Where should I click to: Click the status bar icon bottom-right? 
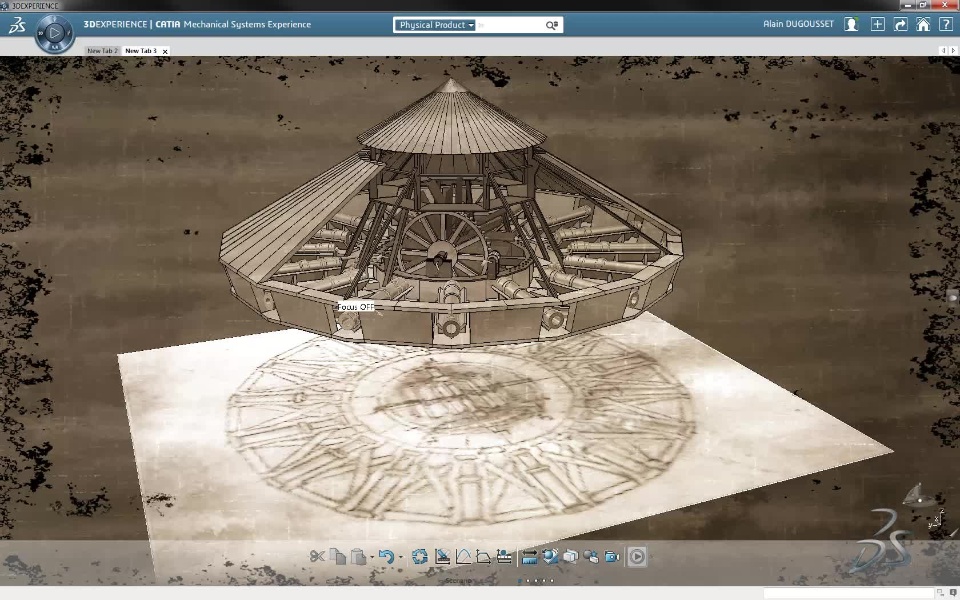(952, 593)
